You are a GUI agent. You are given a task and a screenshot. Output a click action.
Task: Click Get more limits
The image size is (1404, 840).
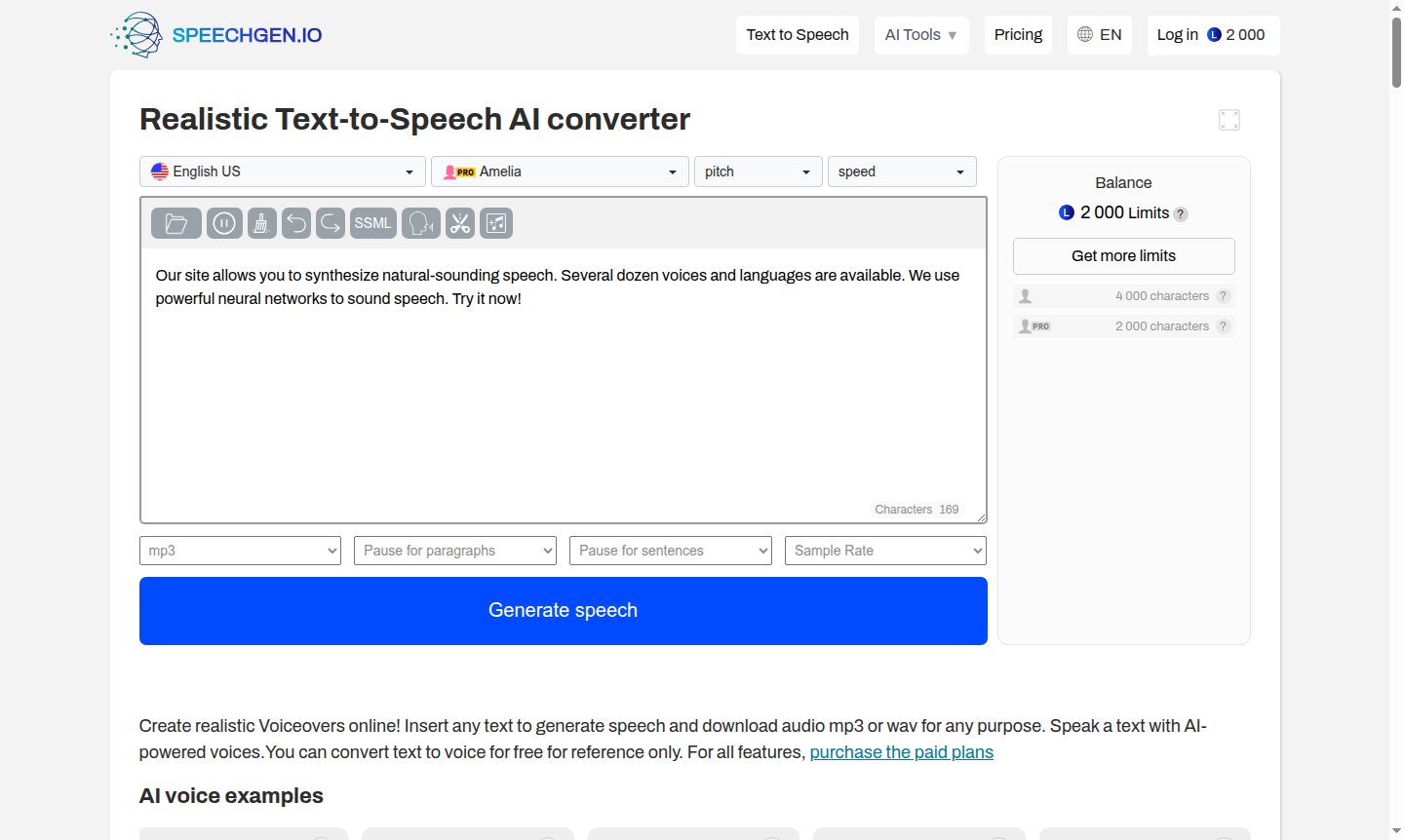coord(1123,255)
